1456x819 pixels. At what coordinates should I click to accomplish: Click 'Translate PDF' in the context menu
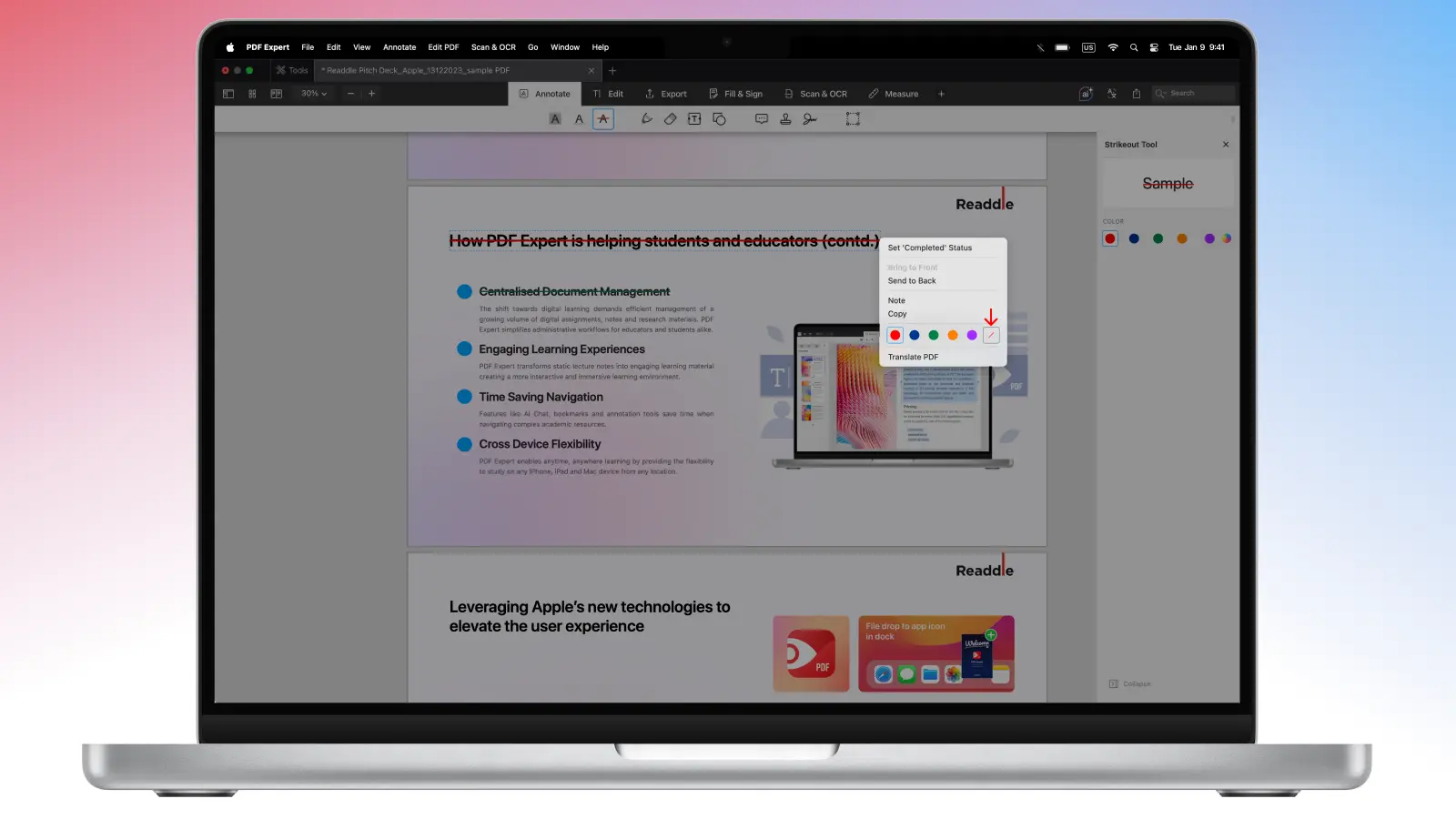(x=913, y=358)
